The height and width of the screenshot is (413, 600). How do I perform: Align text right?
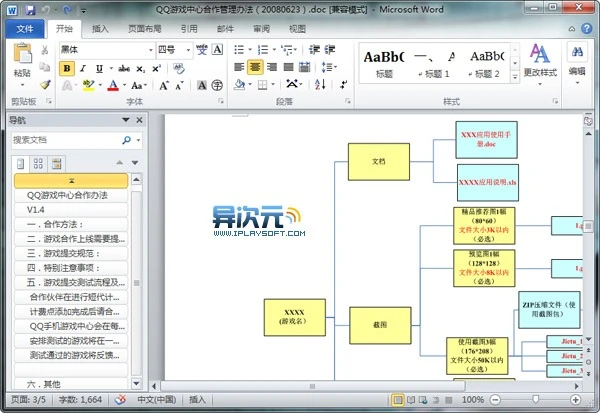(272, 67)
